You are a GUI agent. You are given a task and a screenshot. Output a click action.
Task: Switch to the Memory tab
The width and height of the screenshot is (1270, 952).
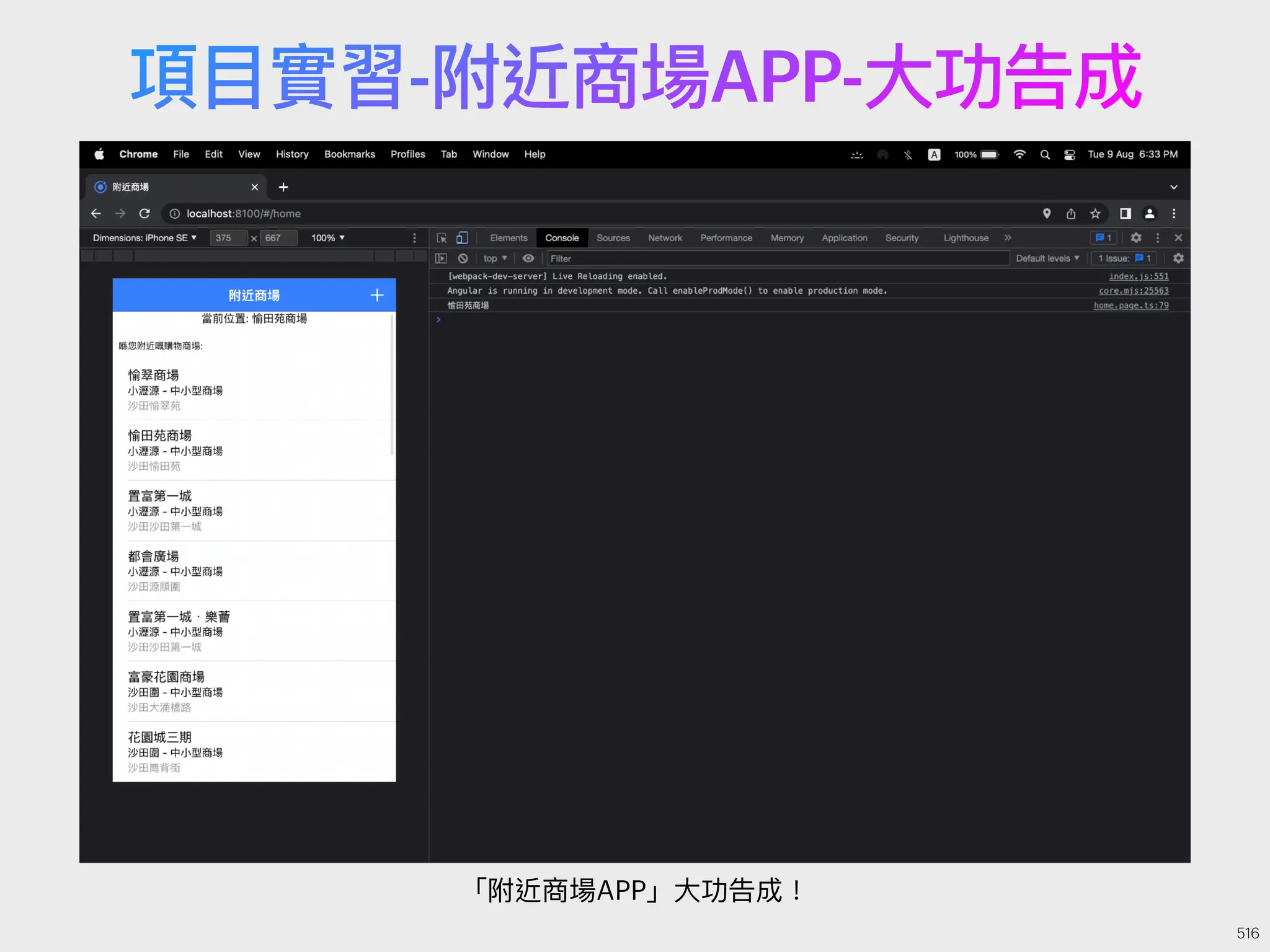[x=787, y=238]
